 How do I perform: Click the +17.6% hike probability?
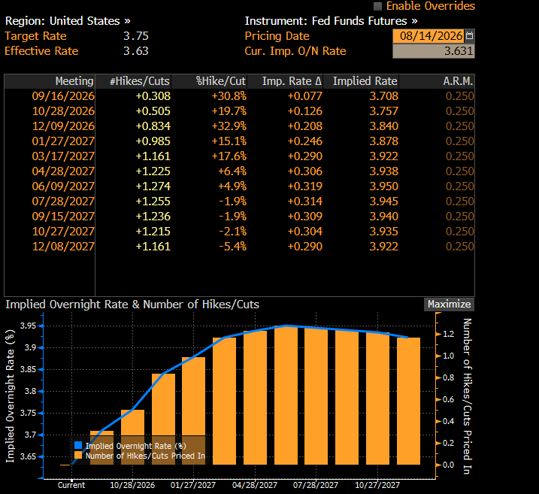coord(229,156)
